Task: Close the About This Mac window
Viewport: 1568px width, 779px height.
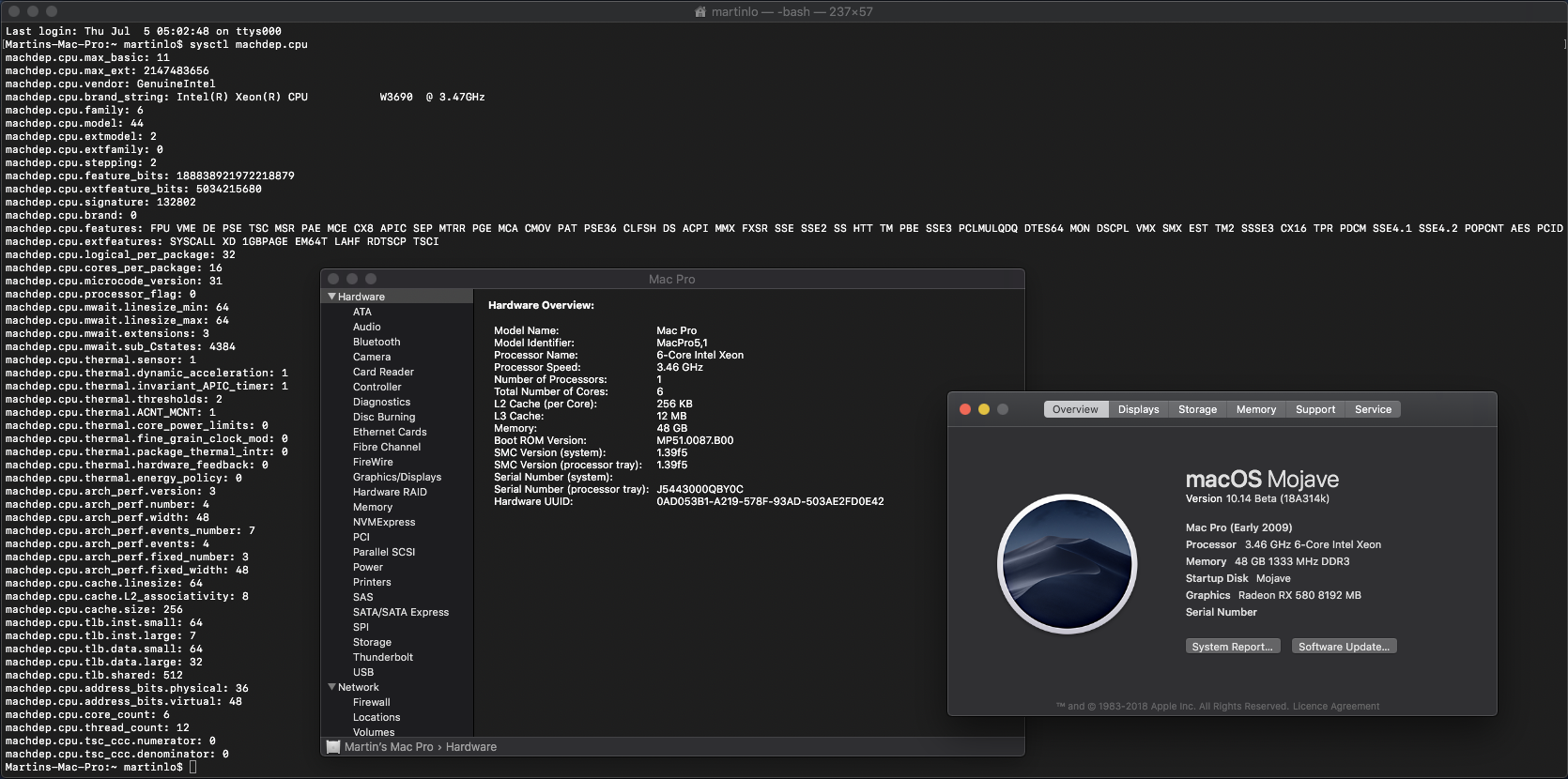Action: tap(964, 409)
